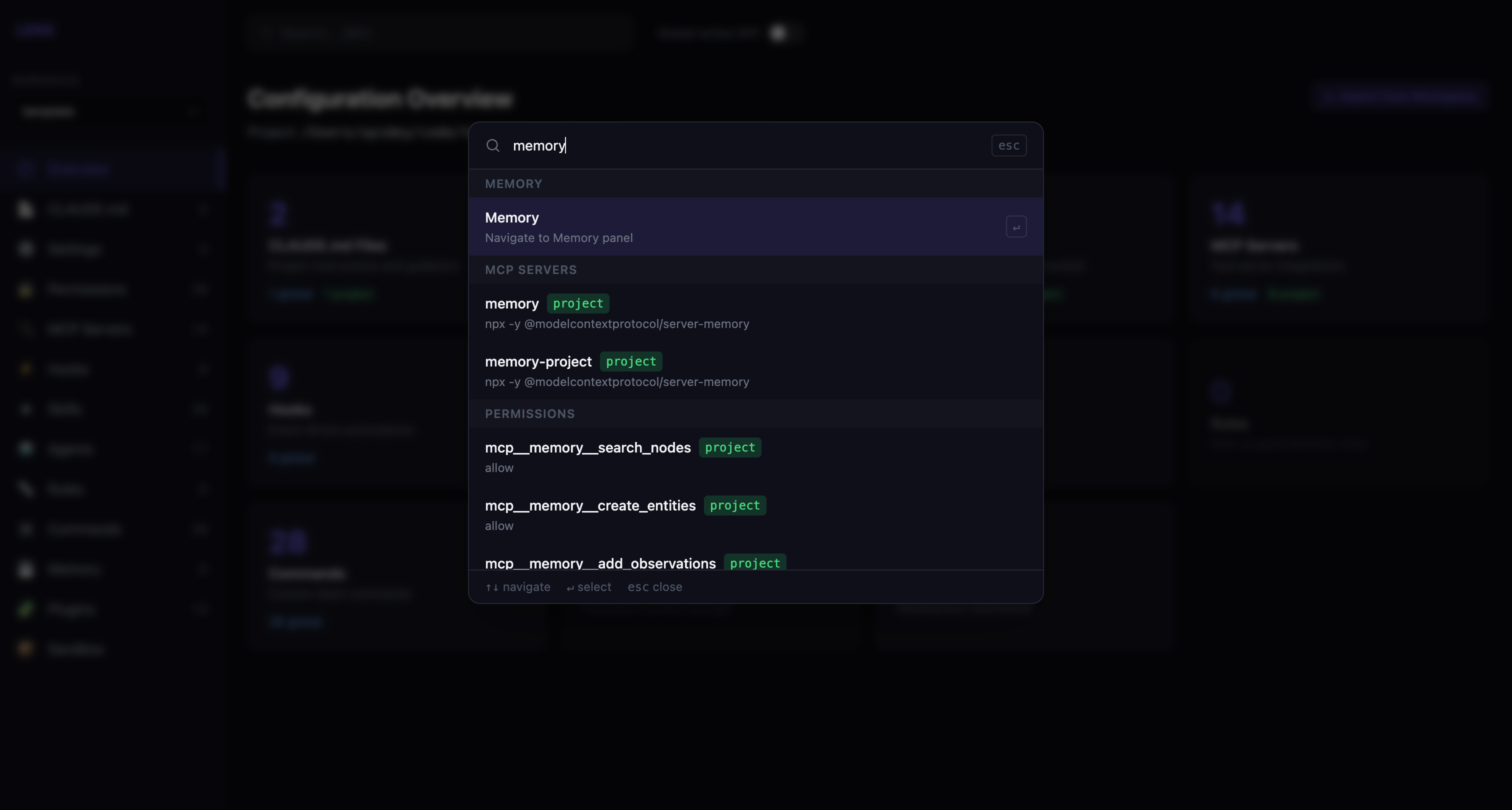
Task: Click the Plugins icon in the sidebar
Action: click(x=26, y=608)
